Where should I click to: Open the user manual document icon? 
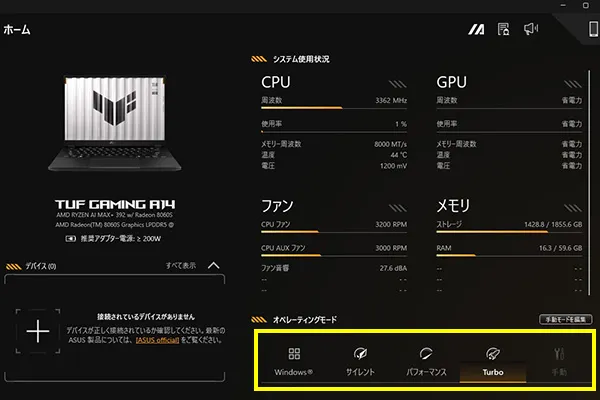[x=505, y=29]
